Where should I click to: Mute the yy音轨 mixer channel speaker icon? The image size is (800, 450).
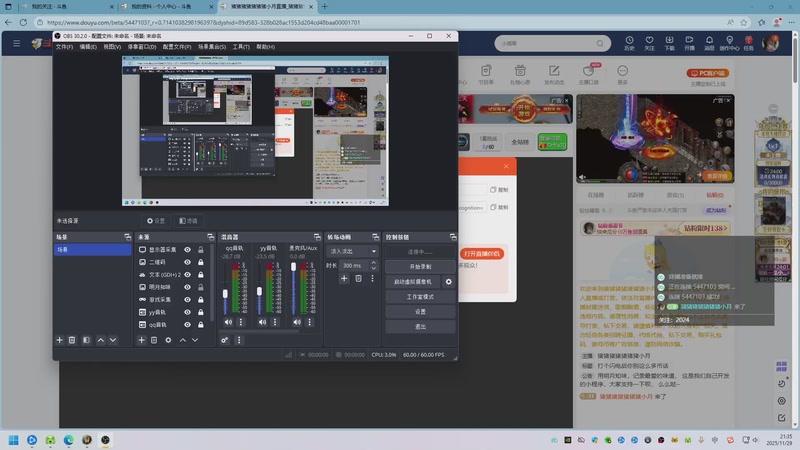coord(262,322)
